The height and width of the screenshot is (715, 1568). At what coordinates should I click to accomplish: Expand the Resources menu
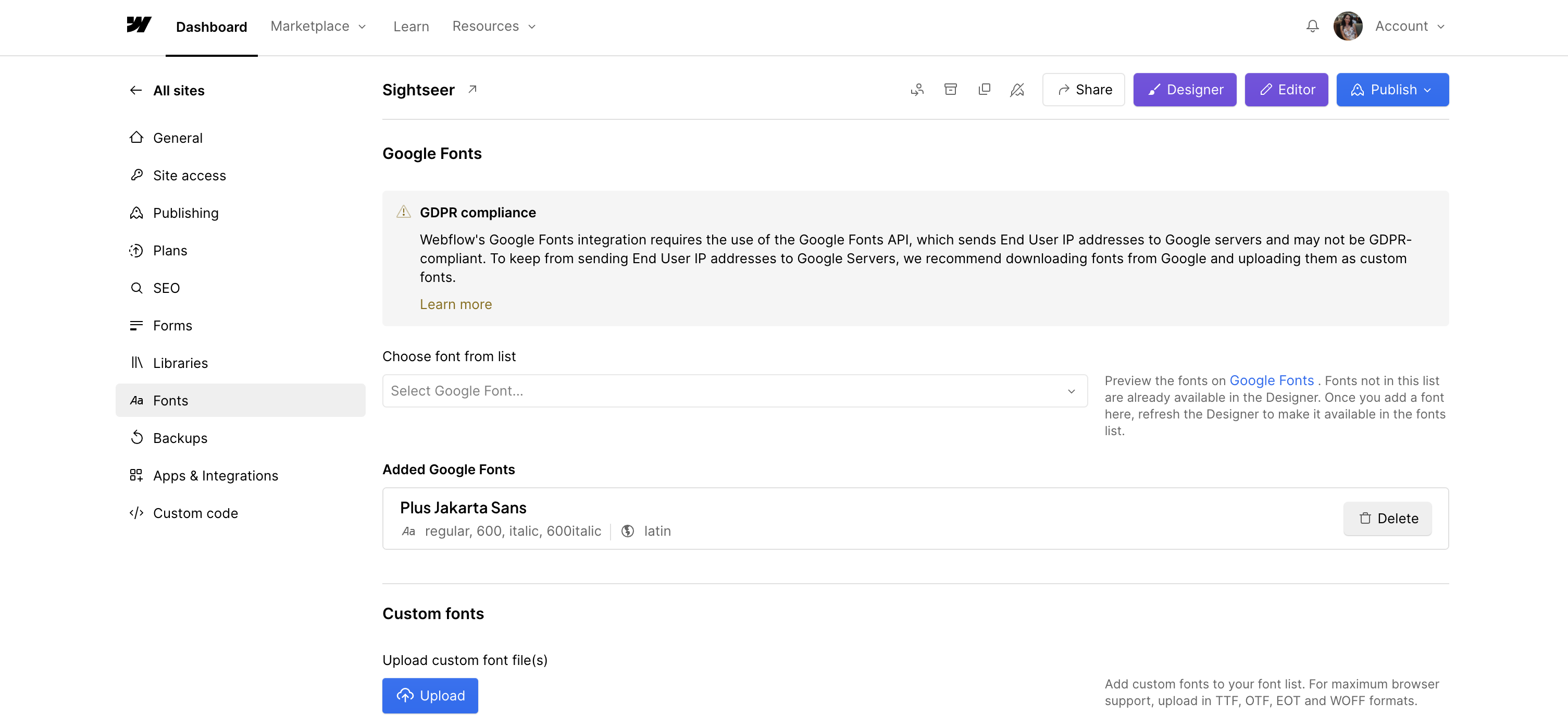[x=494, y=26]
